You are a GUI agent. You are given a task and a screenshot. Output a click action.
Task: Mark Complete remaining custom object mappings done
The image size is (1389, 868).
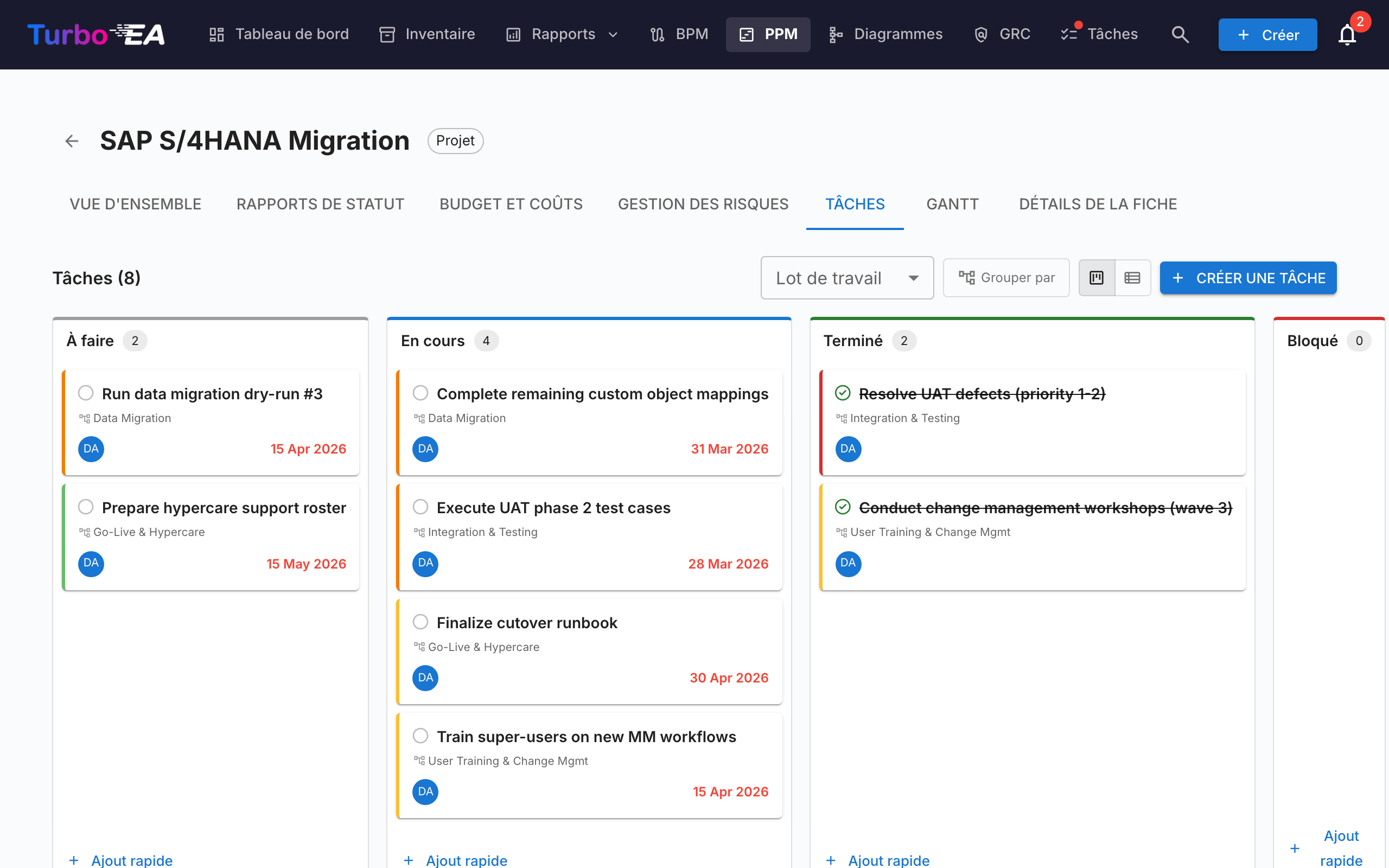(x=420, y=393)
